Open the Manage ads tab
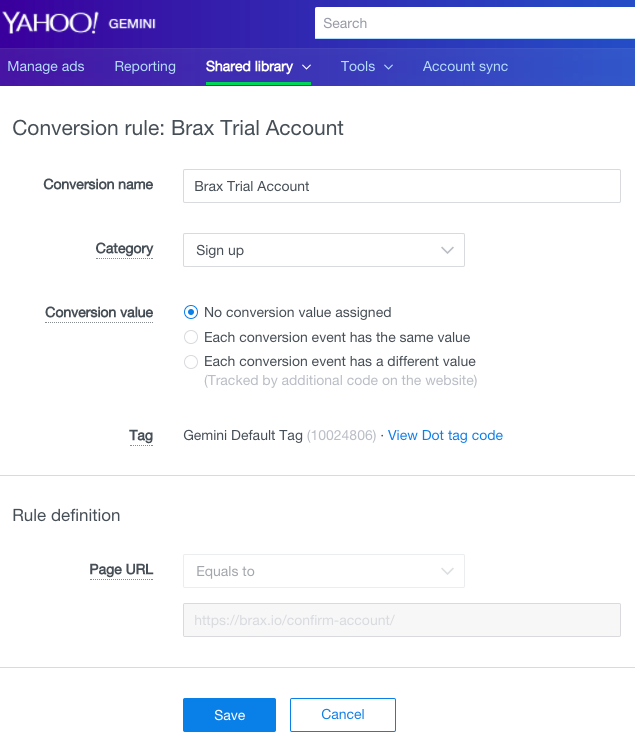Screen dimensions: 635x742 coord(46,67)
